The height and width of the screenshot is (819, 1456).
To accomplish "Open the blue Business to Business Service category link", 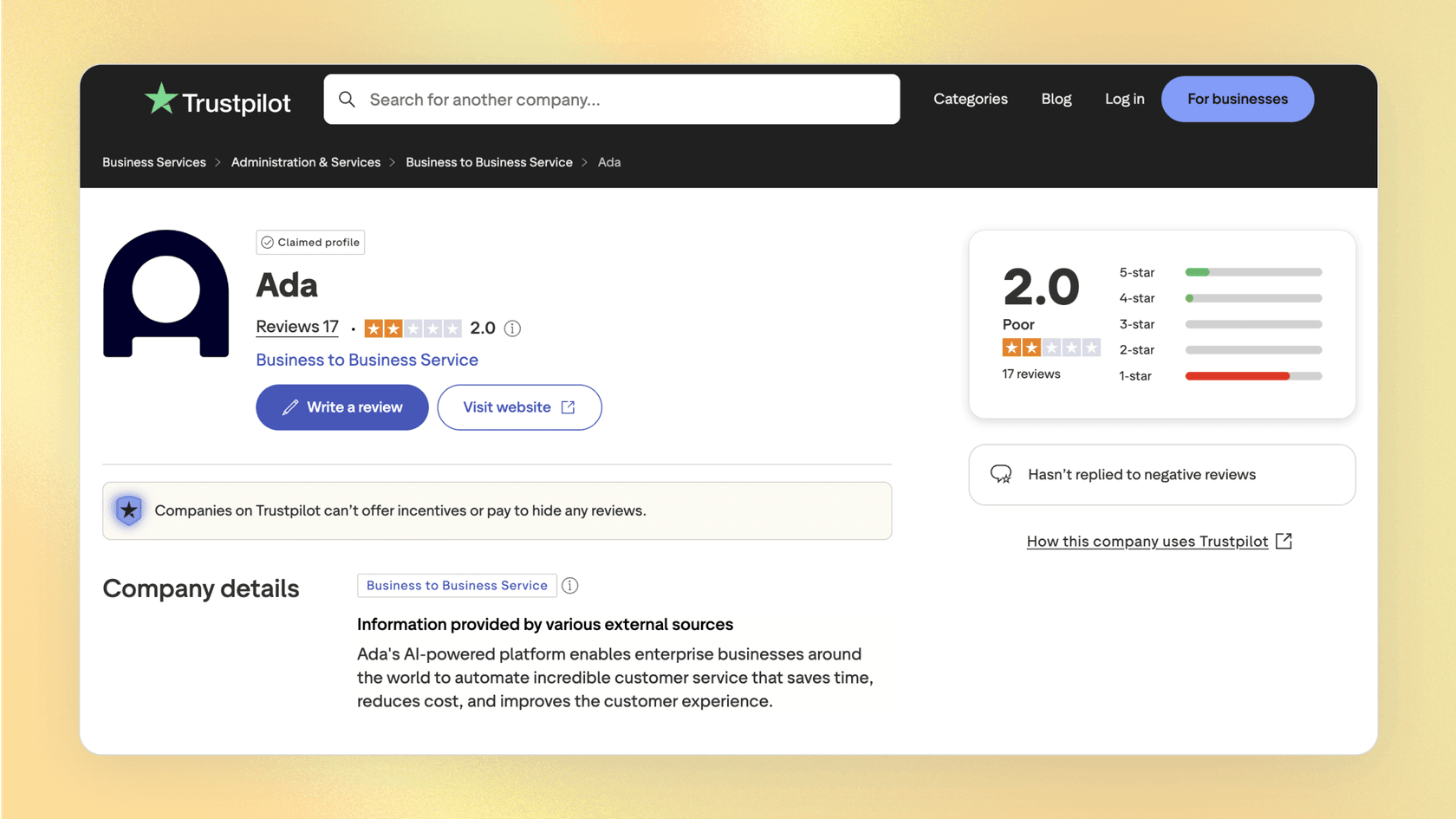I will pos(367,360).
